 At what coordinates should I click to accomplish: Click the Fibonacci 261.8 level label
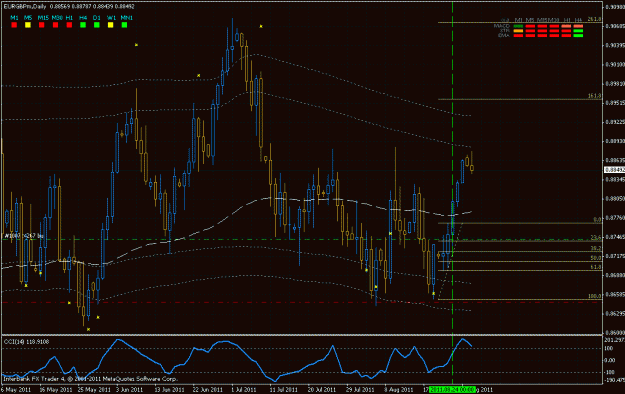click(x=594, y=19)
